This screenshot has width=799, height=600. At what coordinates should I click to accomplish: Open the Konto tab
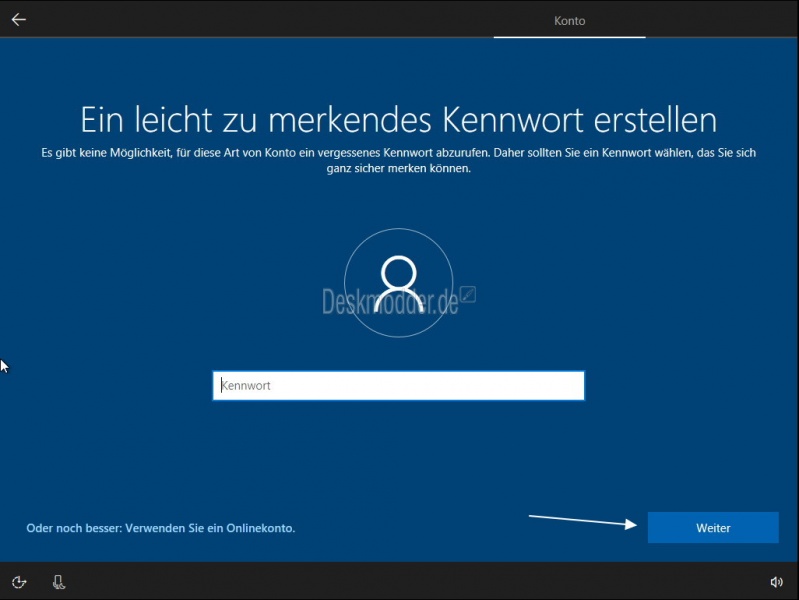[x=569, y=21]
